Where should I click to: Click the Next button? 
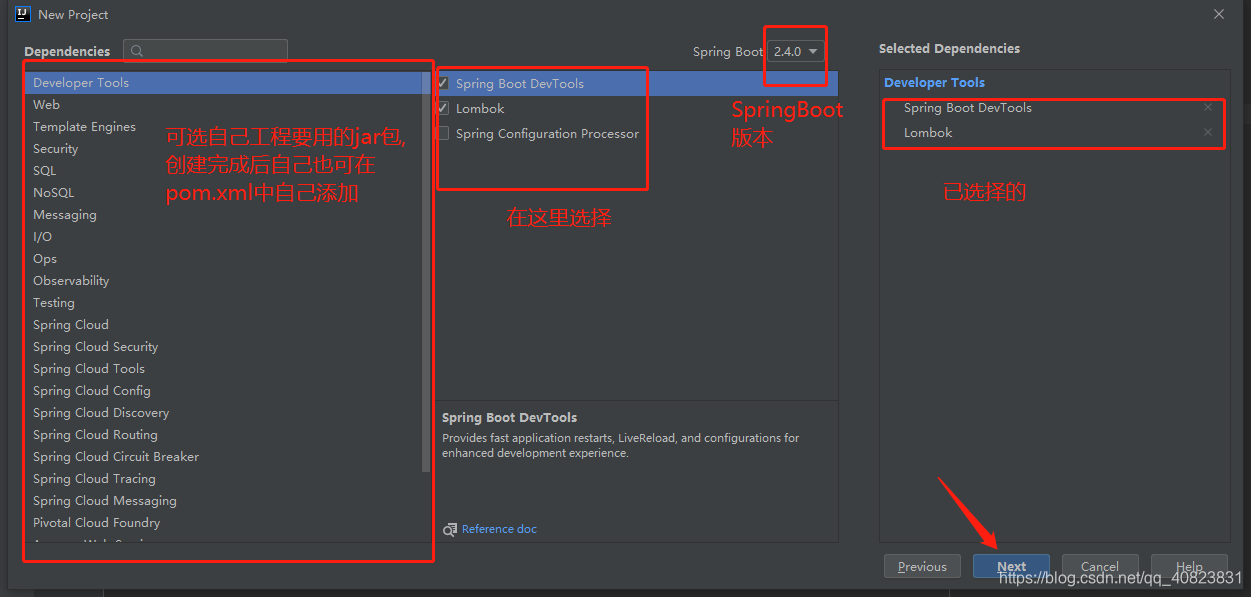coord(1011,566)
